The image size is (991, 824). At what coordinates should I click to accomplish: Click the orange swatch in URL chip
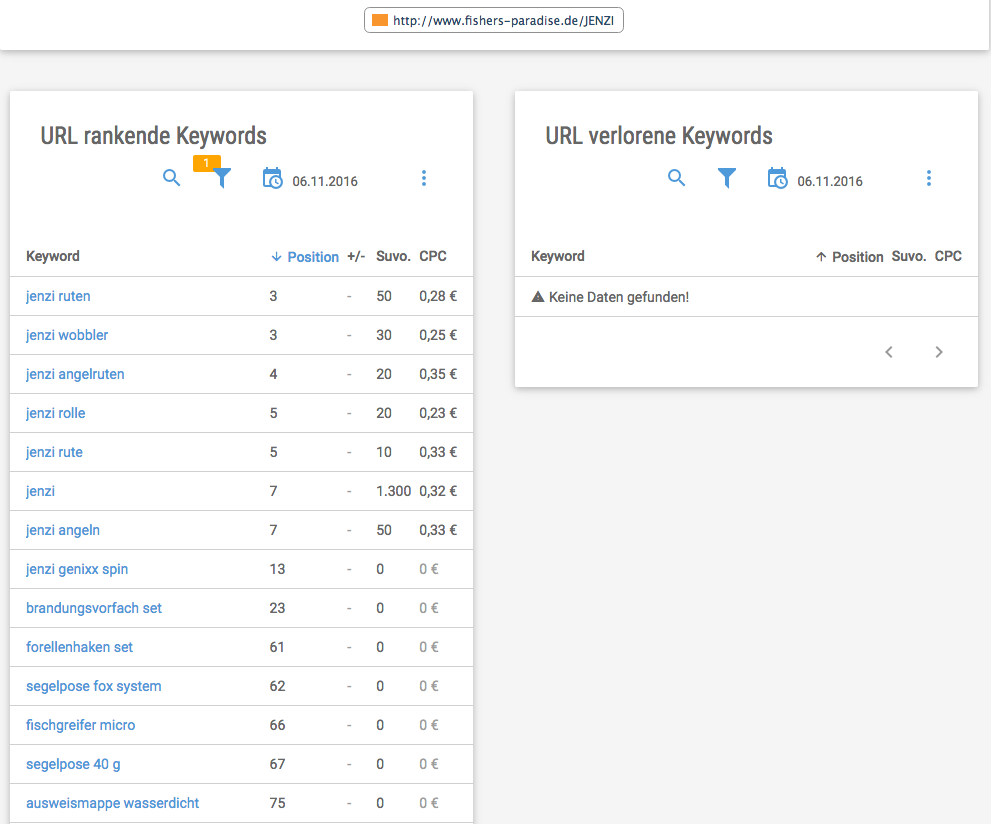(380, 20)
